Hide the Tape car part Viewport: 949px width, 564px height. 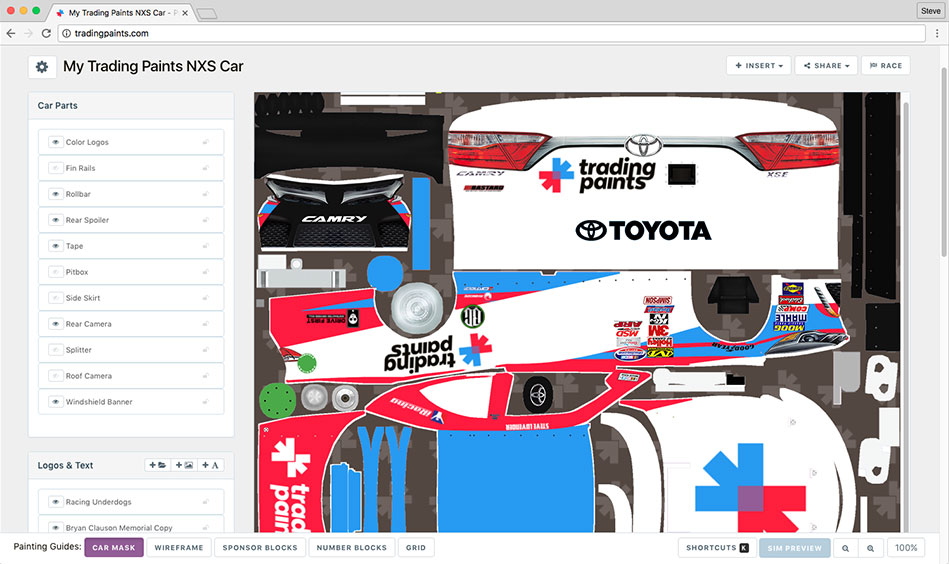56,246
